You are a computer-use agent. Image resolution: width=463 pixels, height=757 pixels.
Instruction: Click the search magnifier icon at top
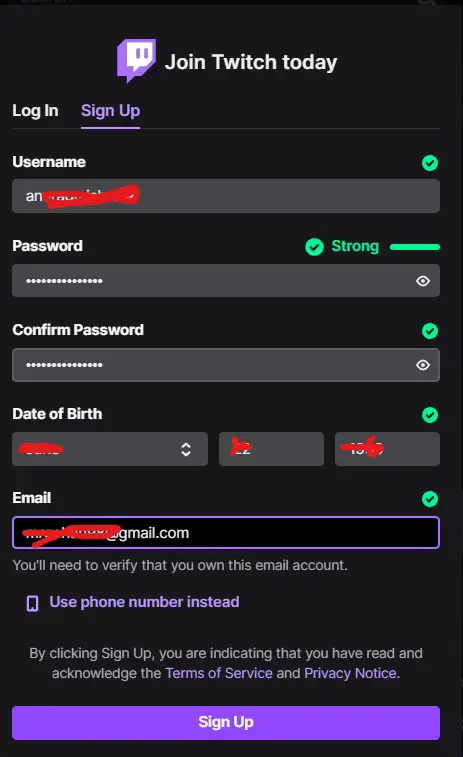(x=426, y=2)
